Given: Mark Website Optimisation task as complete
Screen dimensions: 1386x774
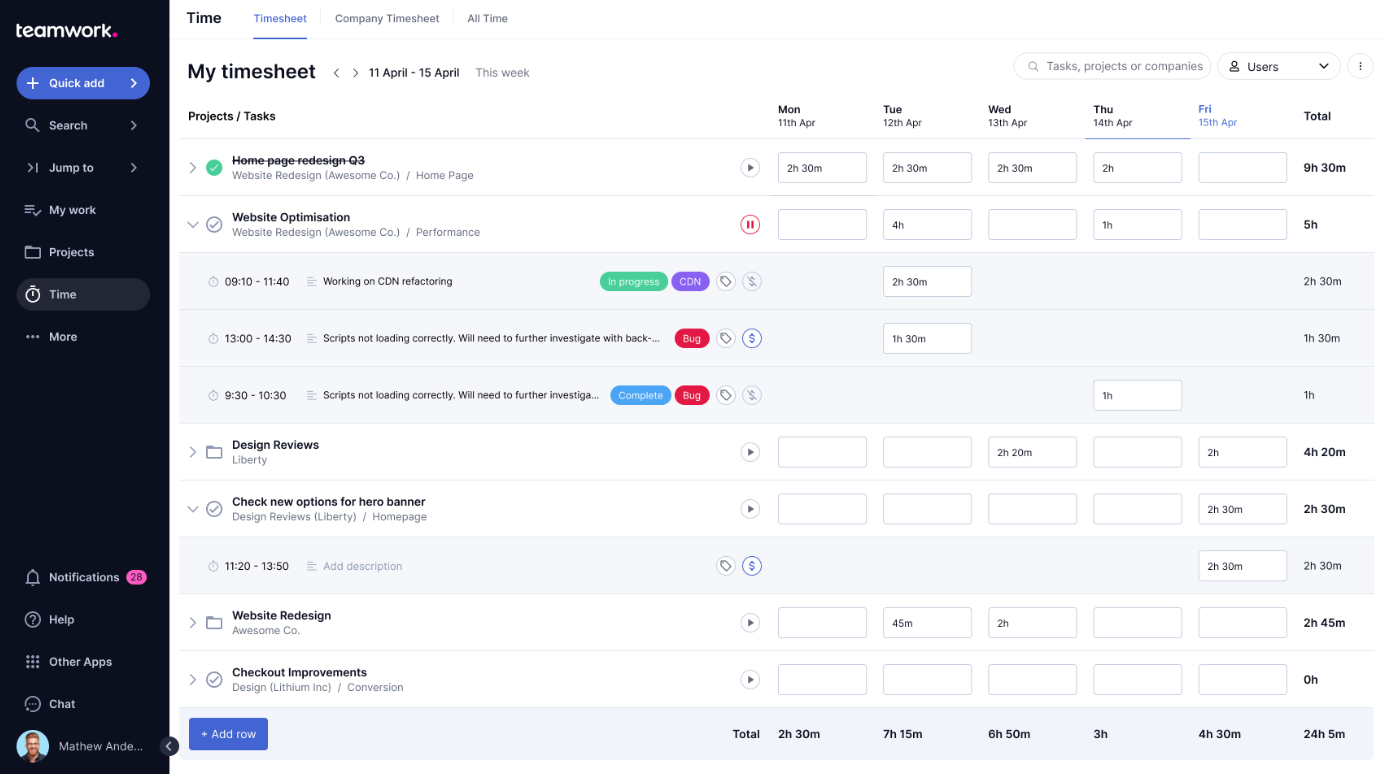Looking at the screenshot, I should point(214,225).
